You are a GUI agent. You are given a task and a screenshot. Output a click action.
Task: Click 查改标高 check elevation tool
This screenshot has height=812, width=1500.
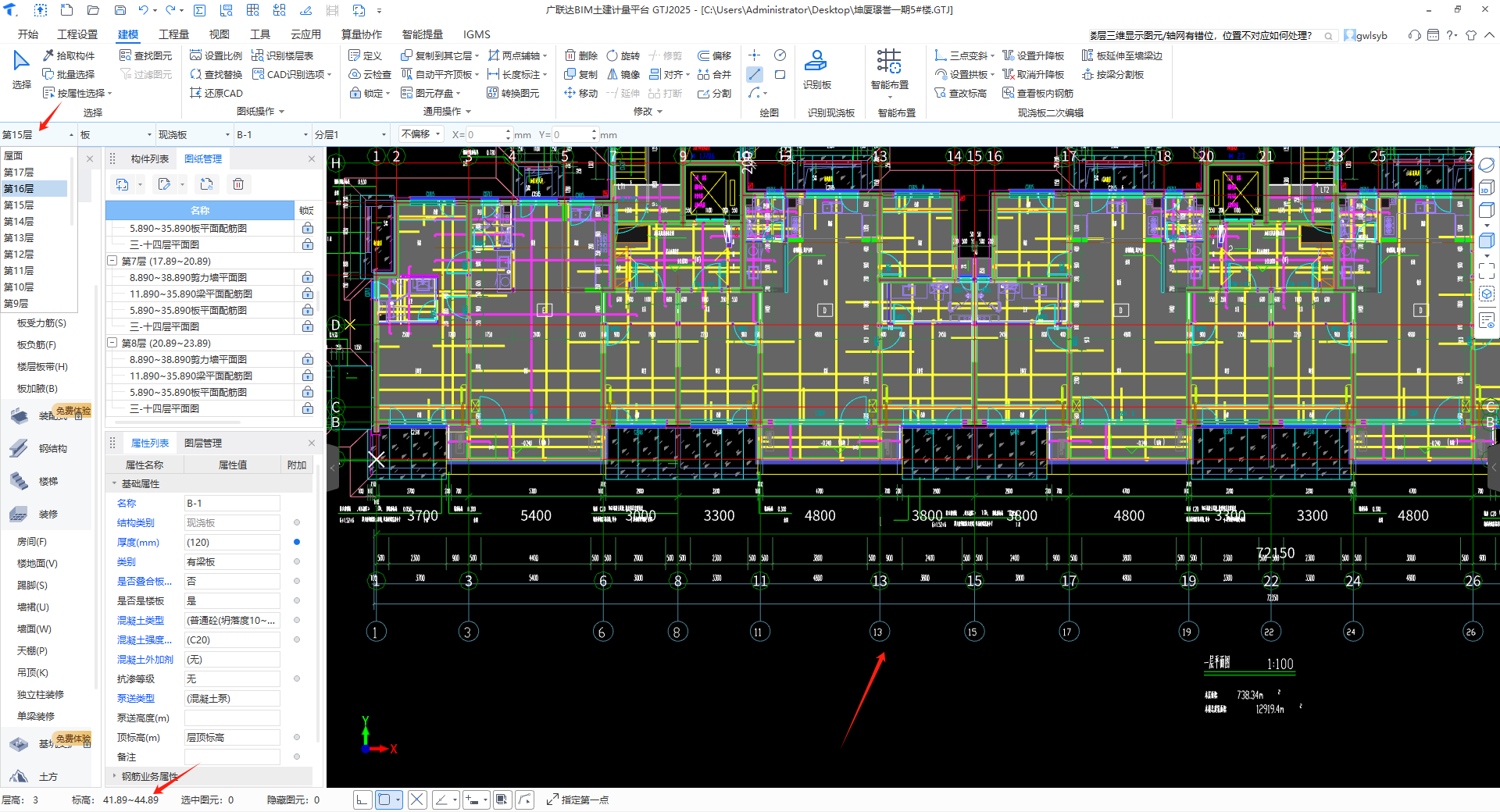point(960,93)
